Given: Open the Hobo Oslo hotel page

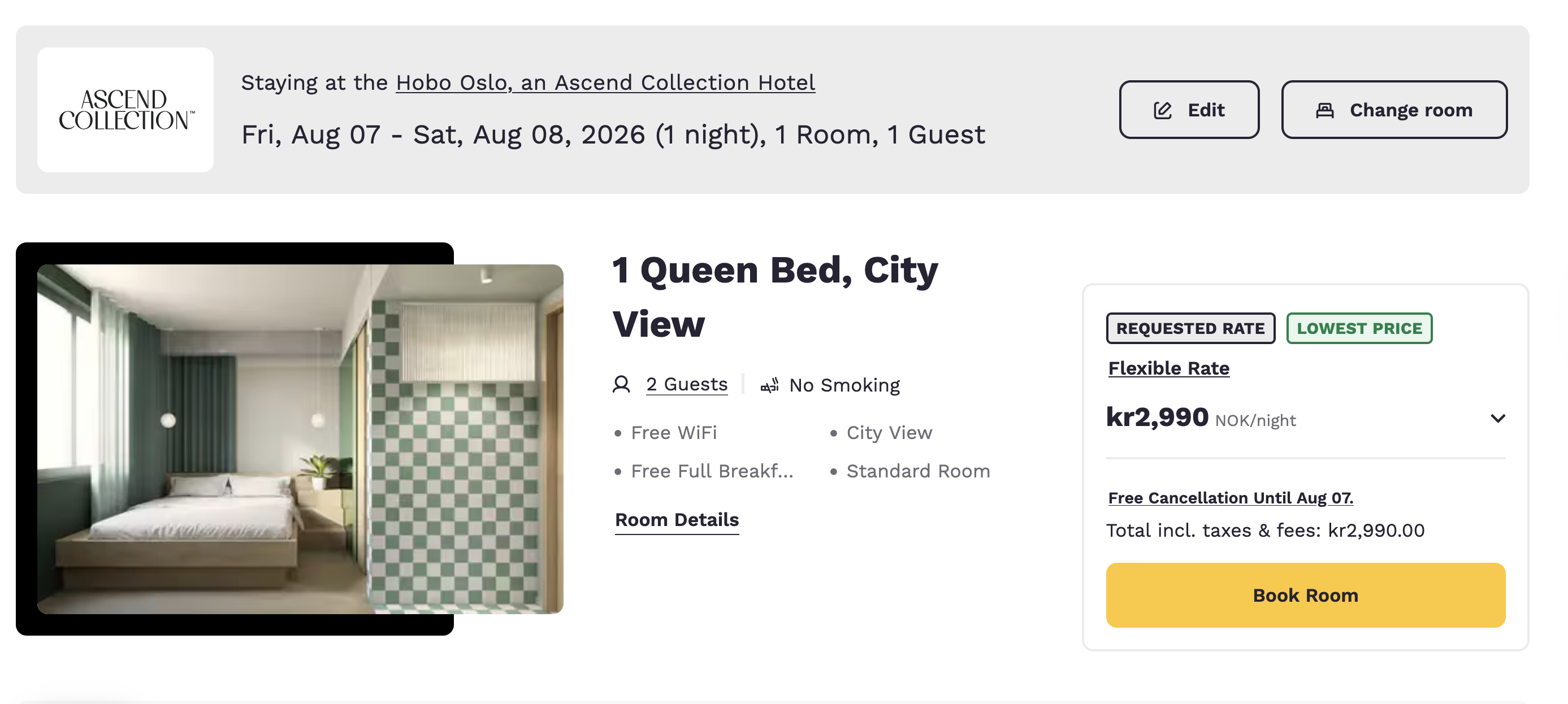Looking at the screenshot, I should (x=605, y=82).
